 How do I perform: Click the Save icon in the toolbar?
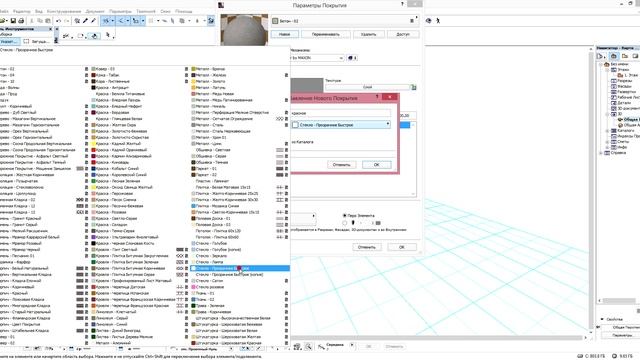tap(13, 21)
